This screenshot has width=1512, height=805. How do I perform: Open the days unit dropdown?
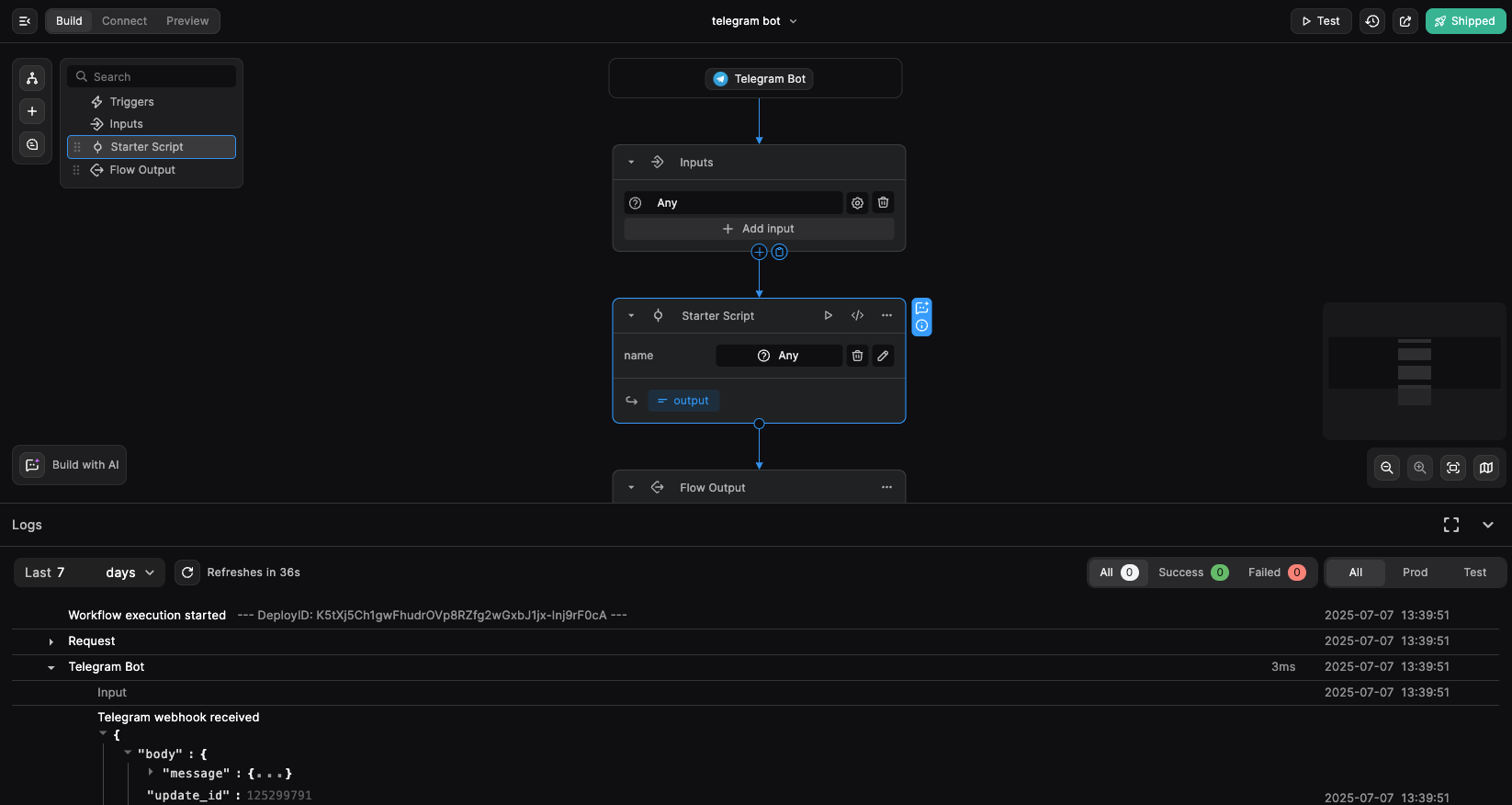[130, 573]
